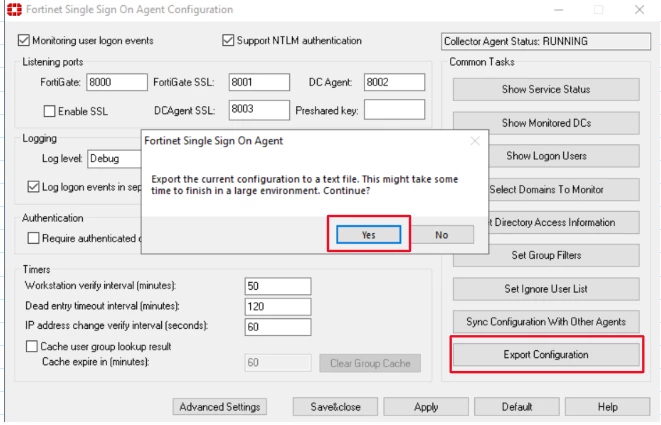Open Advanced Settings
The width and height of the screenshot is (661, 425).
[x=220, y=407]
